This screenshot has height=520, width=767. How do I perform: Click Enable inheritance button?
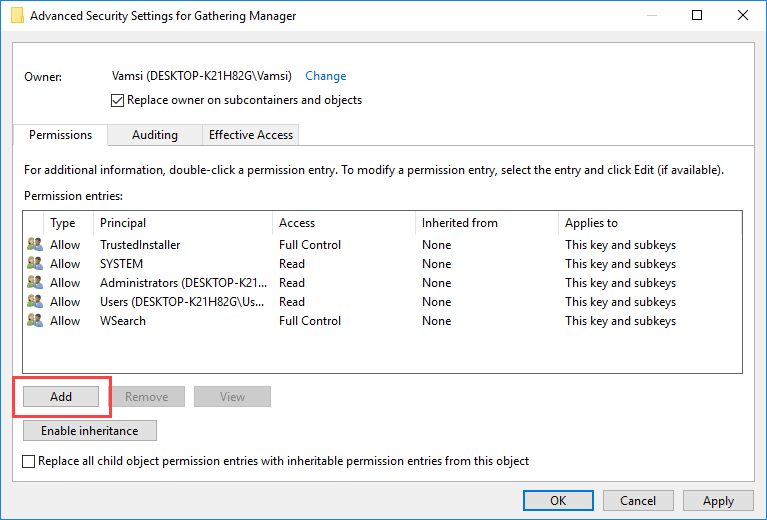(x=90, y=430)
